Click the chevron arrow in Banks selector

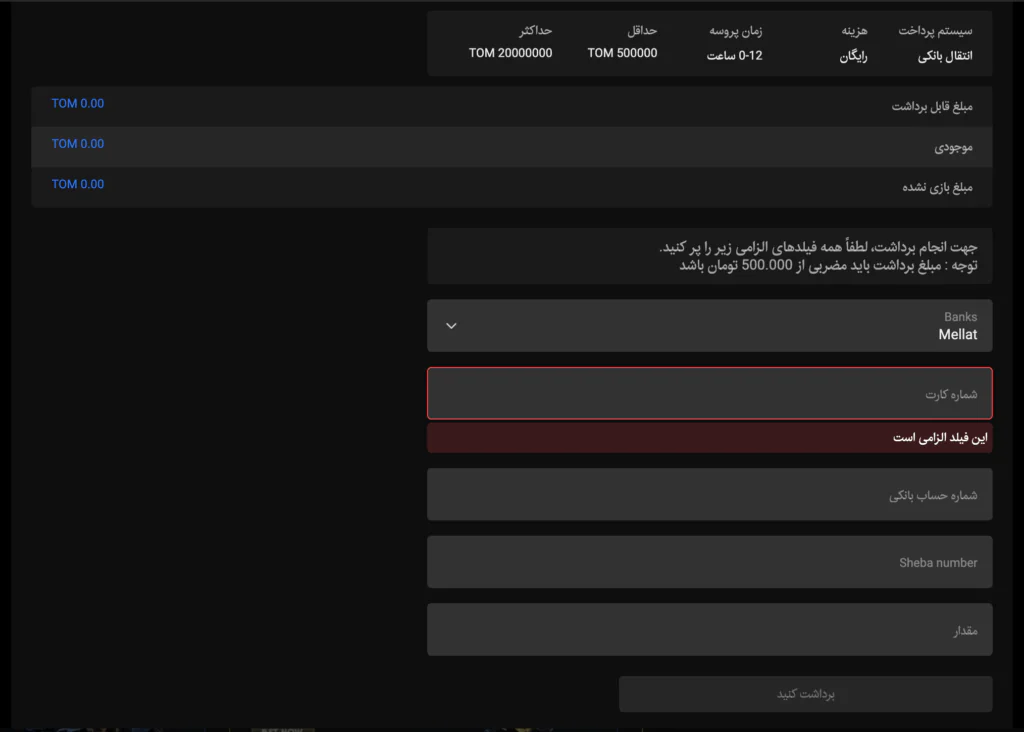[451, 326]
